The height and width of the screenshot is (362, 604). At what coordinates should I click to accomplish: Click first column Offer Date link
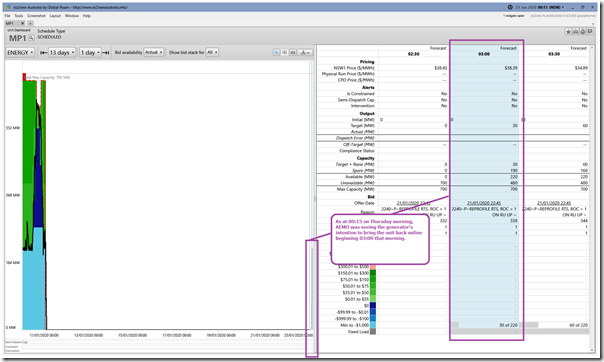coord(414,203)
